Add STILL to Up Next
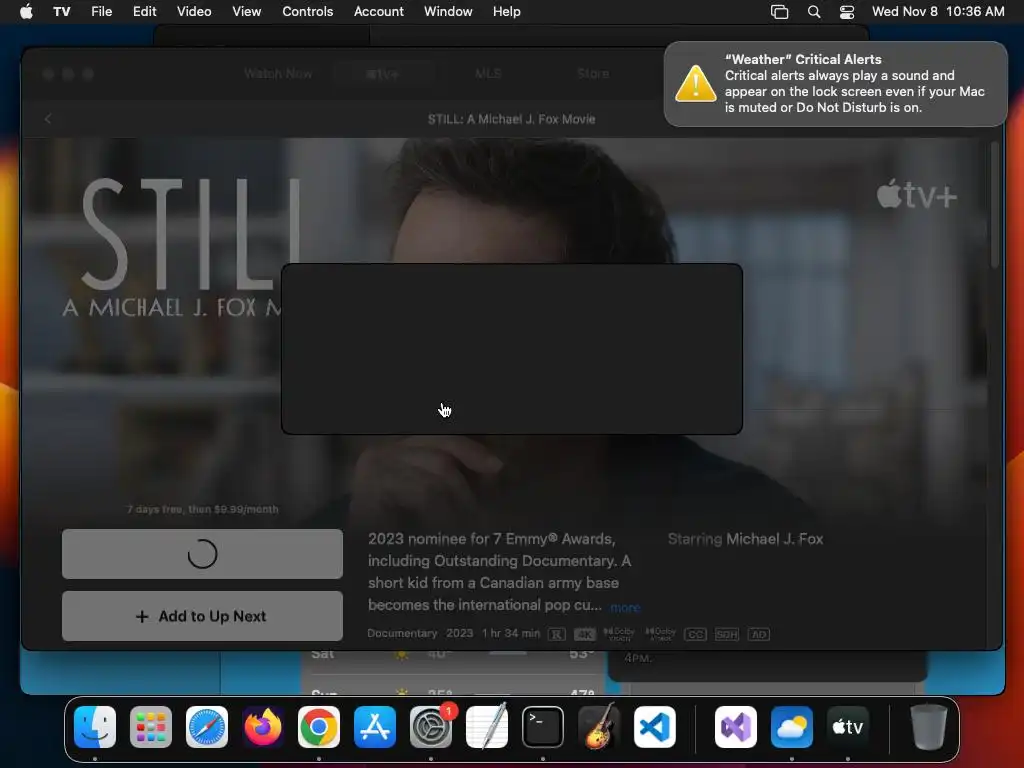The height and width of the screenshot is (768, 1024). coord(202,616)
